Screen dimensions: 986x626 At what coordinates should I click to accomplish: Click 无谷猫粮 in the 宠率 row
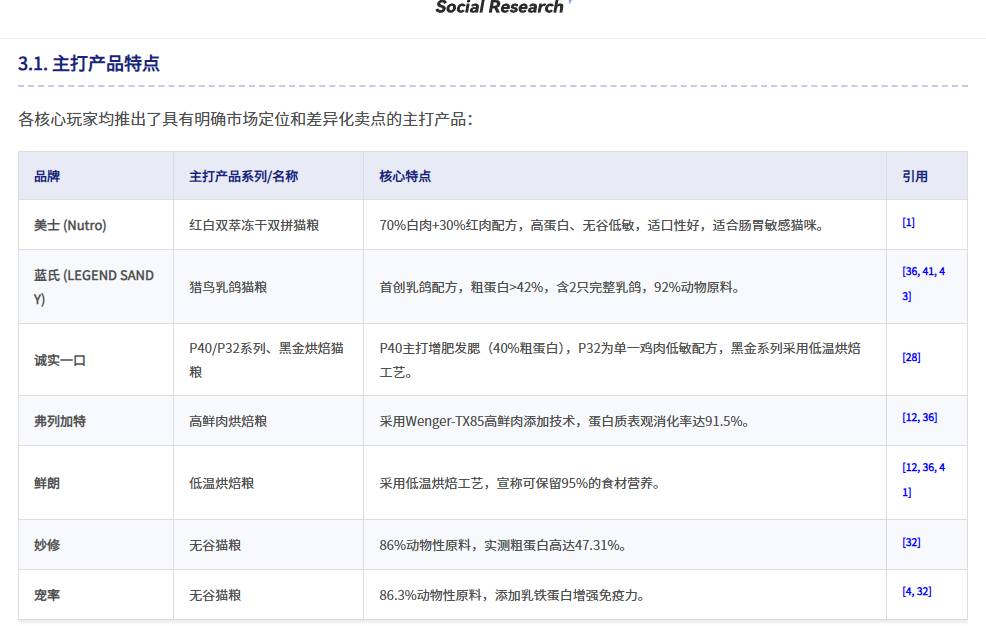click(x=215, y=595)
